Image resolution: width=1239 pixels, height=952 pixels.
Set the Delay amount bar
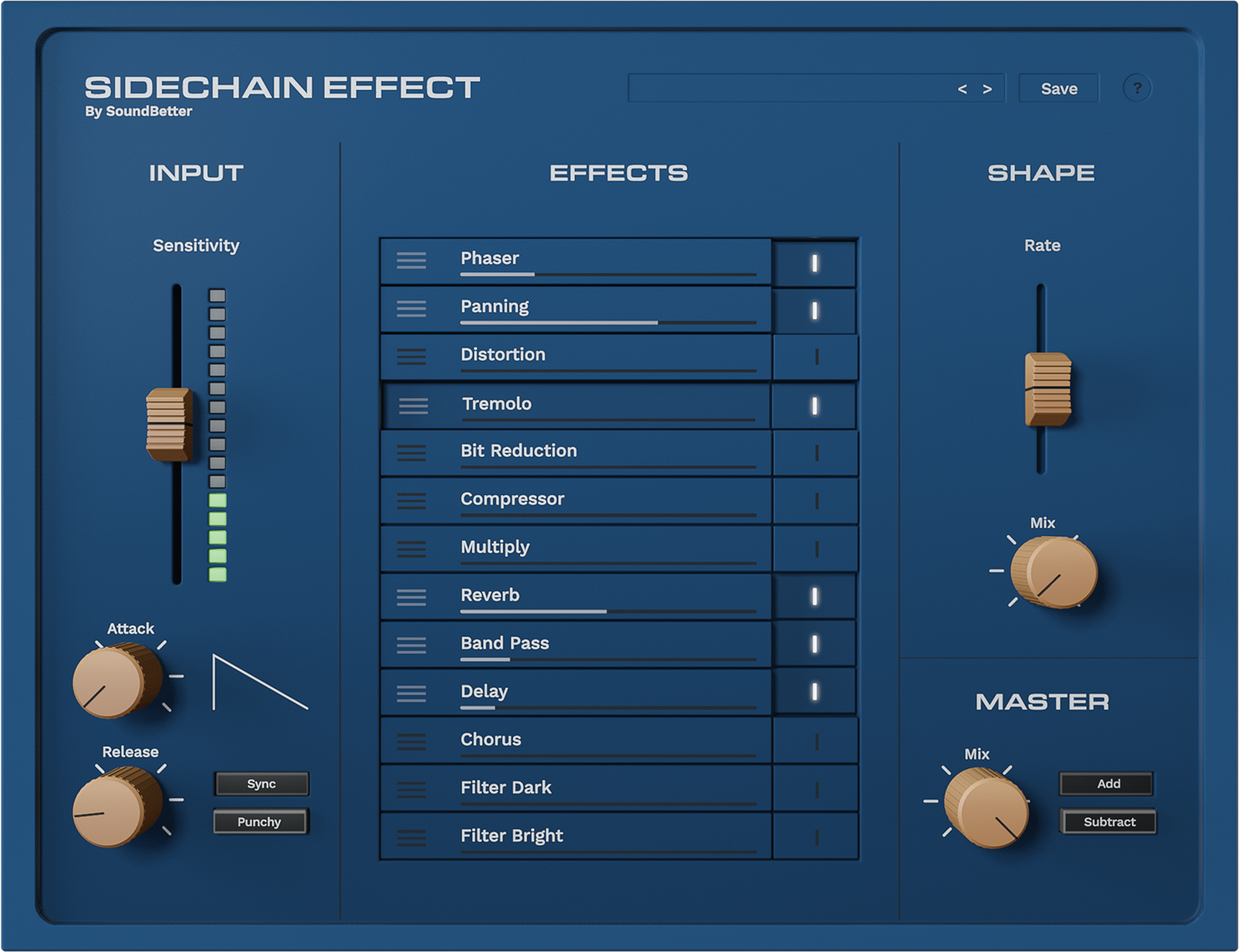click(x=608, y=707)
